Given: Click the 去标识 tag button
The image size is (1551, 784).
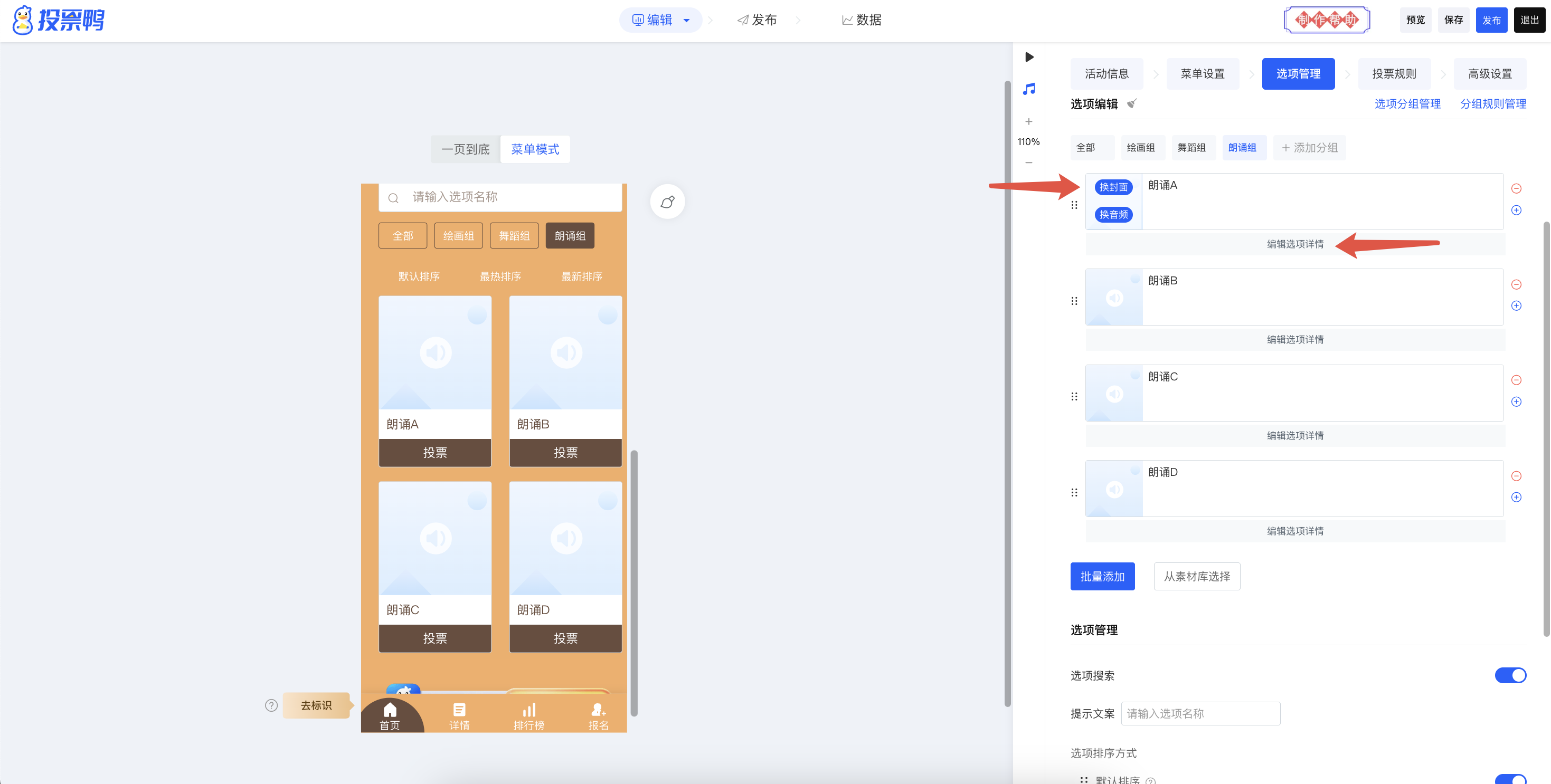Looking at the screenshot, I should tap(317, 705).
